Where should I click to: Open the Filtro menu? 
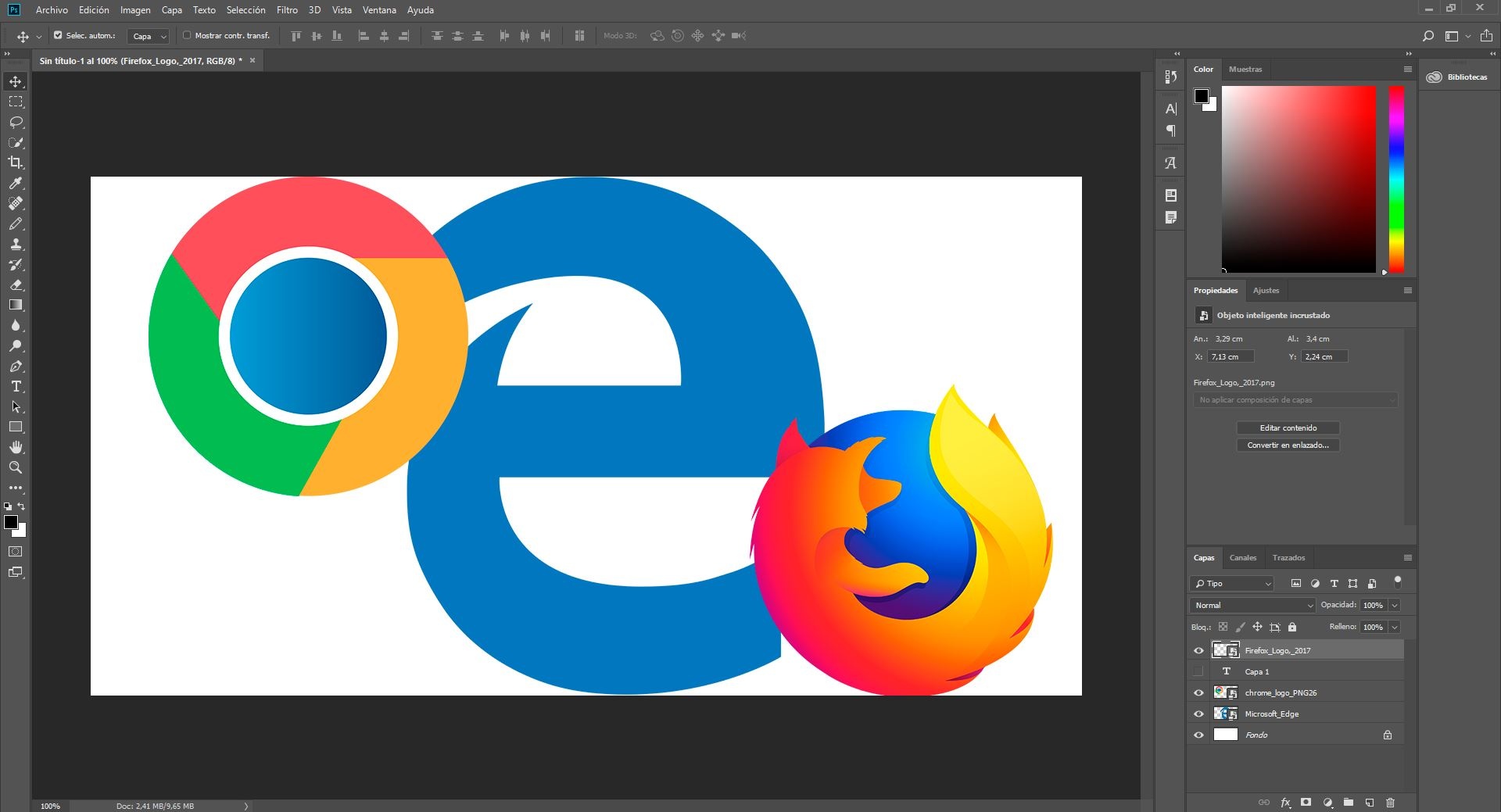[x=287, y=10]
